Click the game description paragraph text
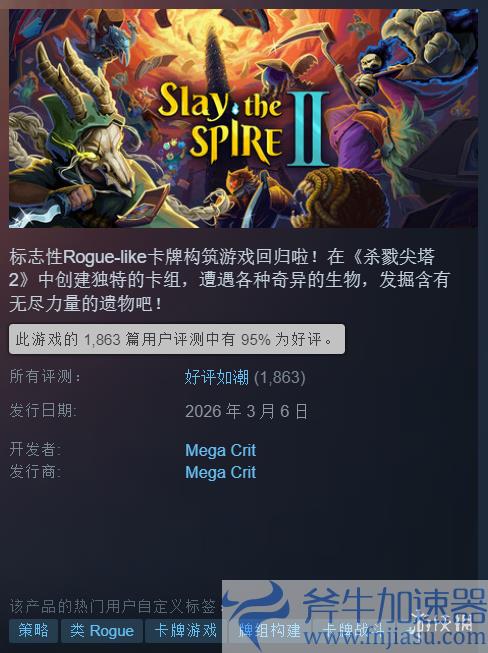Screen dimensions: 488x653 pyautogui.click(x=229, y=280)
